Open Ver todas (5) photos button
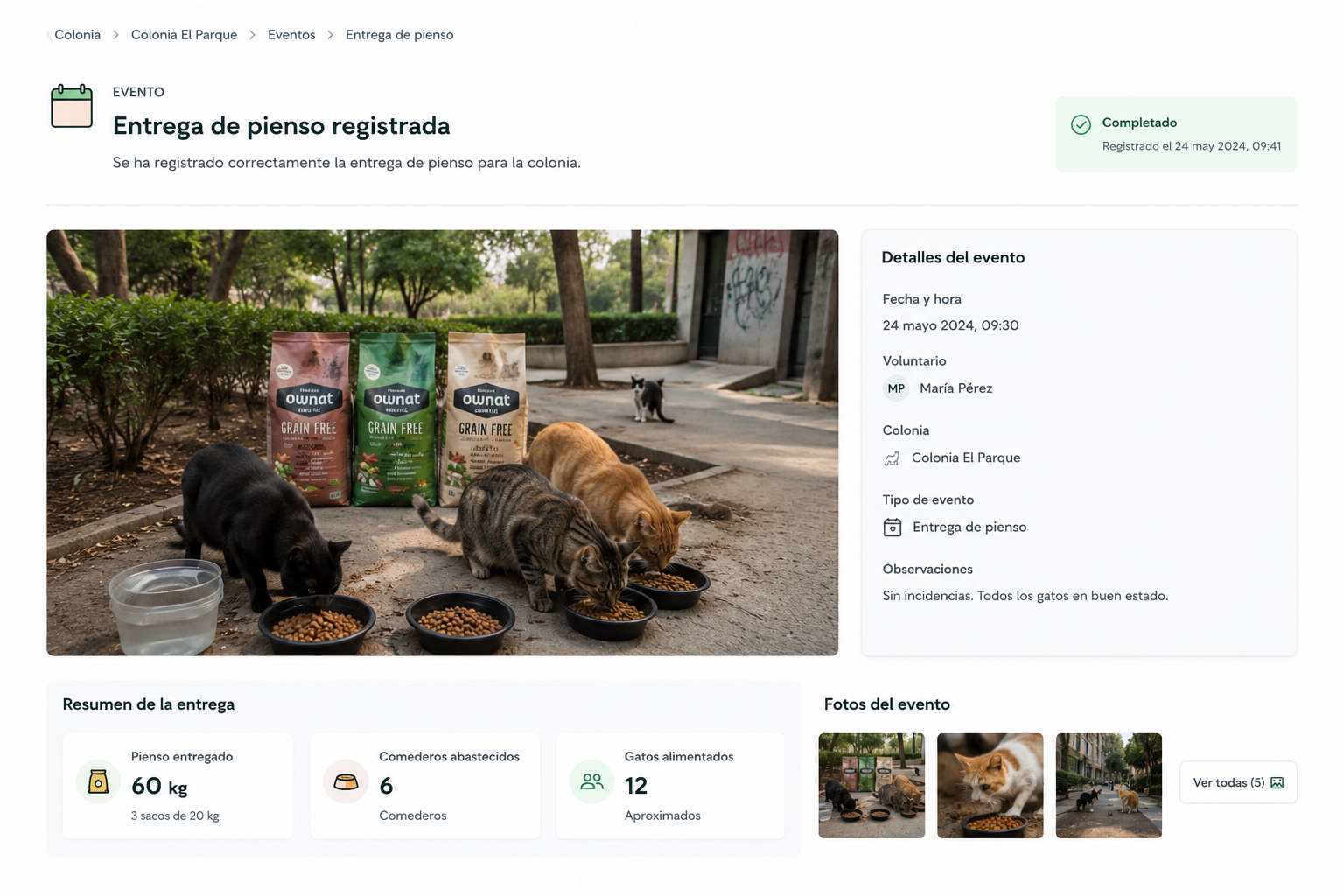1344x896 pixels. (1238, 782)
